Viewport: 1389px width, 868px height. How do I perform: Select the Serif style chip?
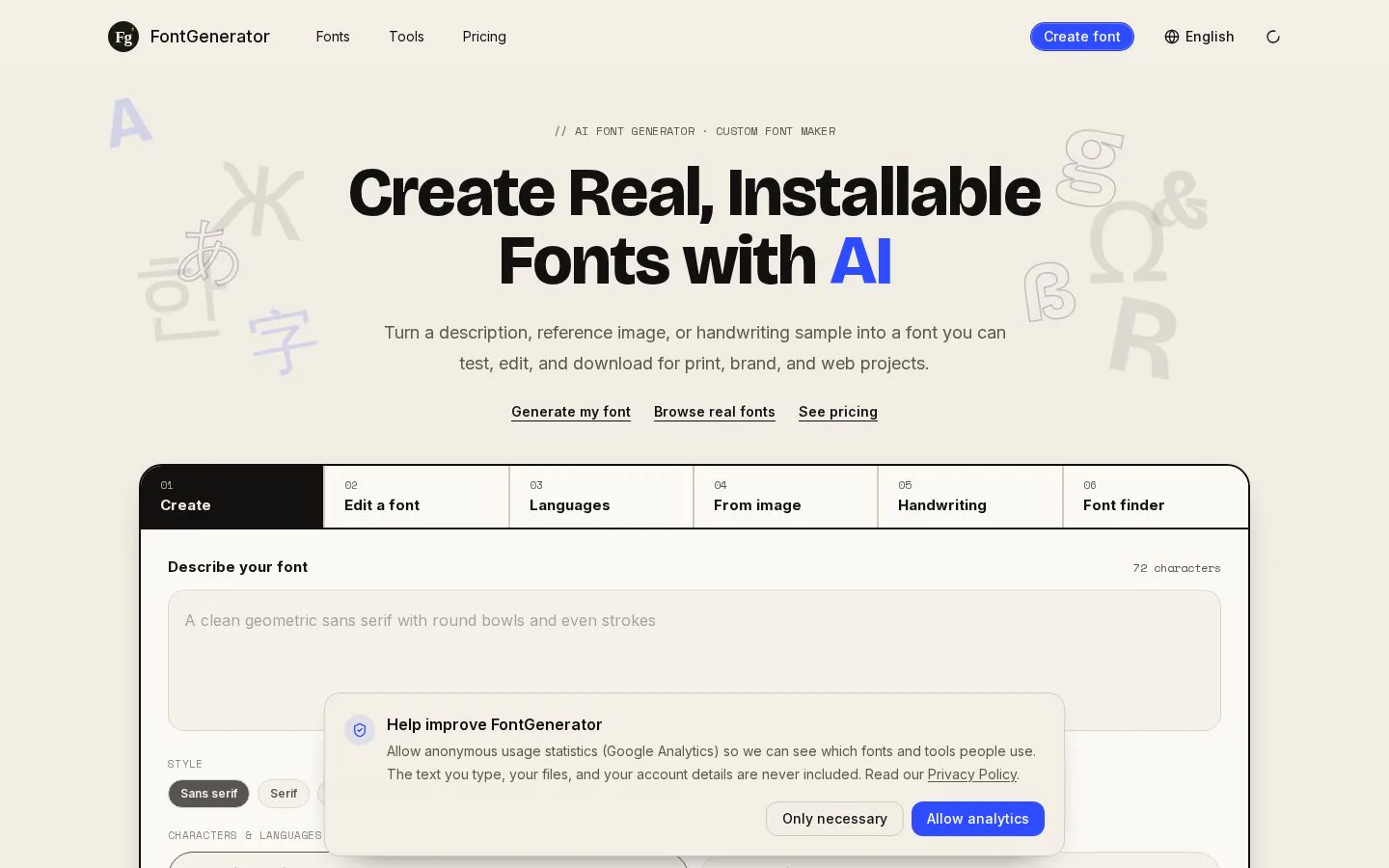click(x=284, y=794)
